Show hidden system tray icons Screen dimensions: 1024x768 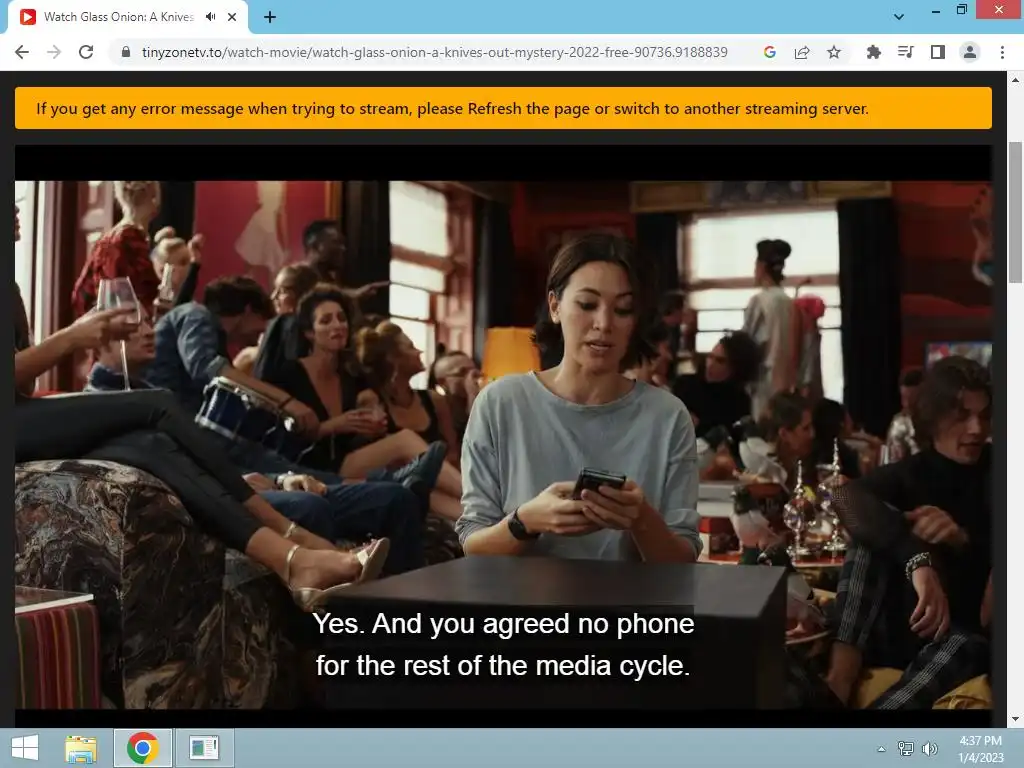coord(882,749)
